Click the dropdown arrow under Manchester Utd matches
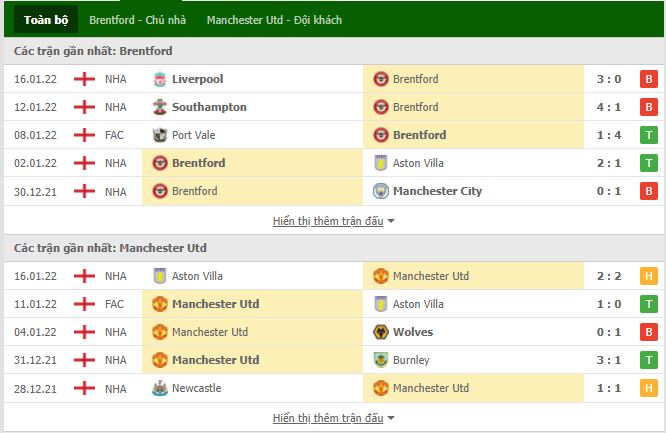 click(x=391, y=419)
